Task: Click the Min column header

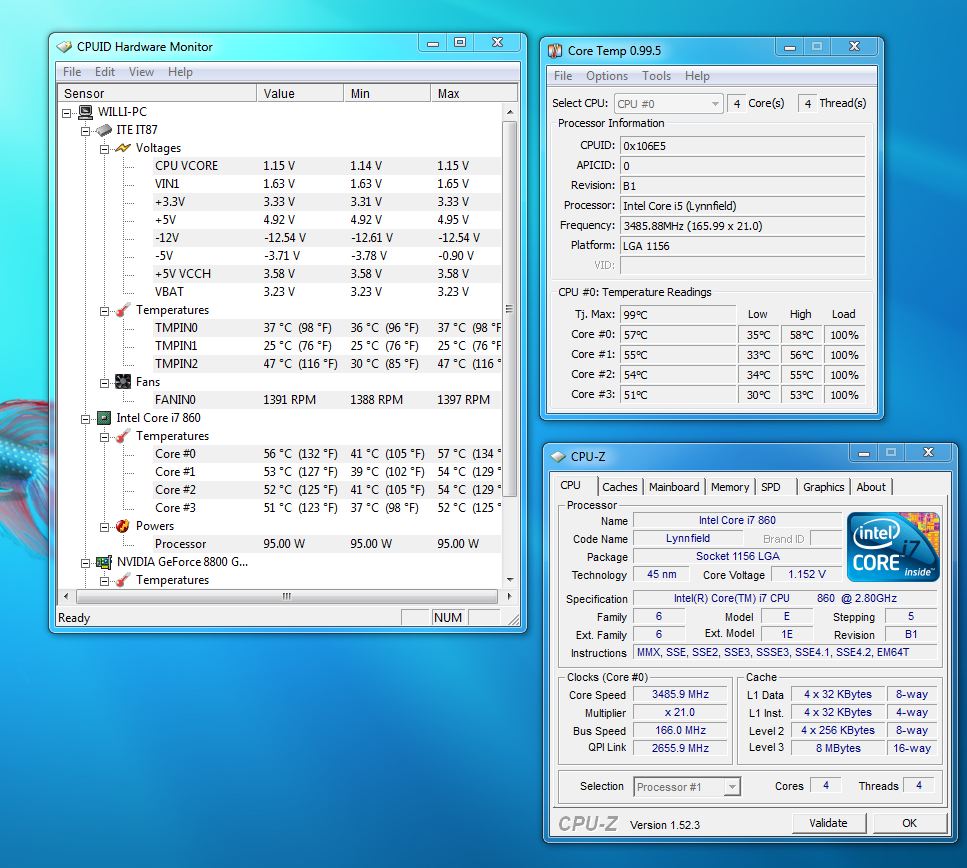Action: (x=387, y=94)
